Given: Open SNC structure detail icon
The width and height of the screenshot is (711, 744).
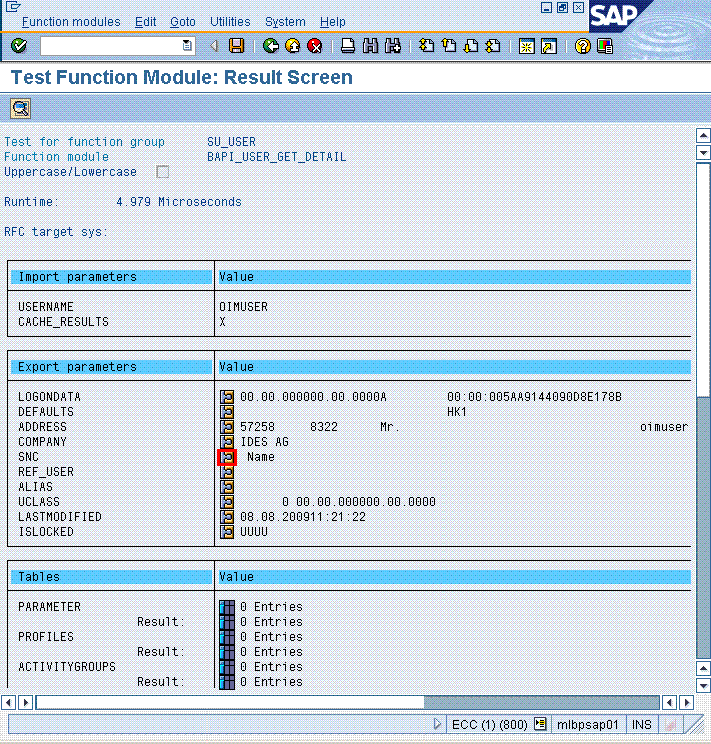Looking at the screenshot, I should pyautogui.click(x=227, y=457).
